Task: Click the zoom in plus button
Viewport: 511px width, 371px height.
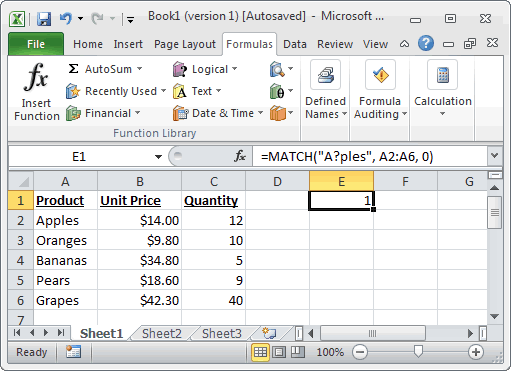Action: point(476,352)
